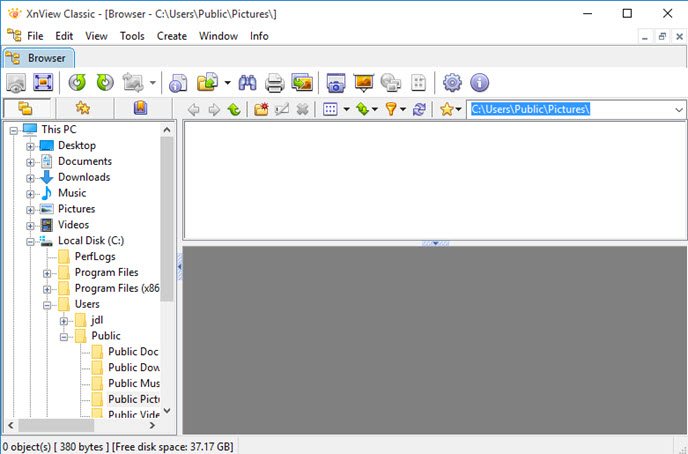Viewport: 688px width, 454px height.
Task: Open transformations dropdown arrow in toolbar
Action: [x=152, y=82]
